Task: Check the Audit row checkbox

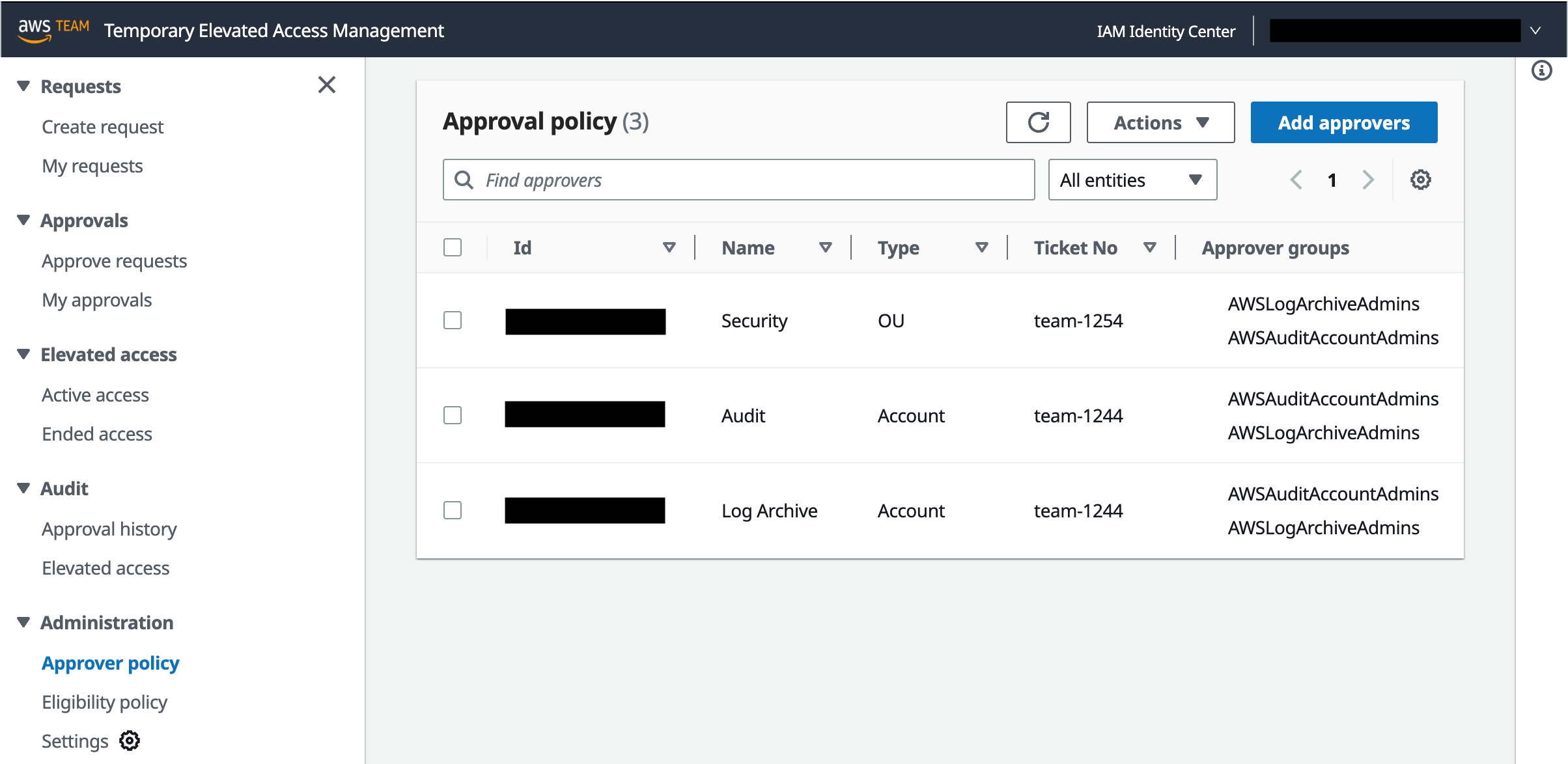Action: click(x=453, y=415)
